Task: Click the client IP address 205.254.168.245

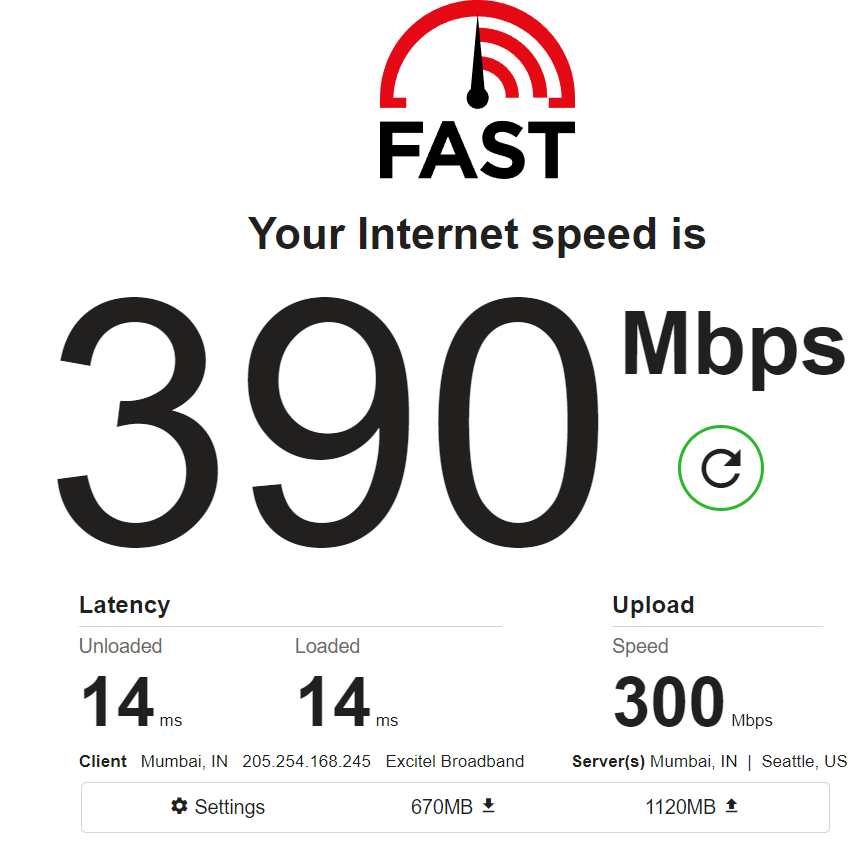Action: tap(306, 761)
